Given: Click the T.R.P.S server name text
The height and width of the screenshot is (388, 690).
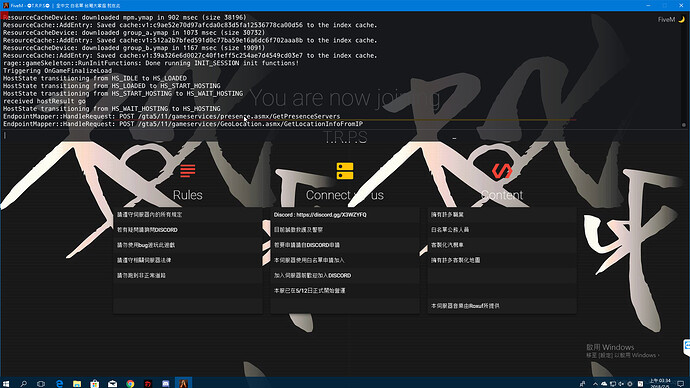Looking at the screenshot, I should pyautogui.click(x=345, y=137).
